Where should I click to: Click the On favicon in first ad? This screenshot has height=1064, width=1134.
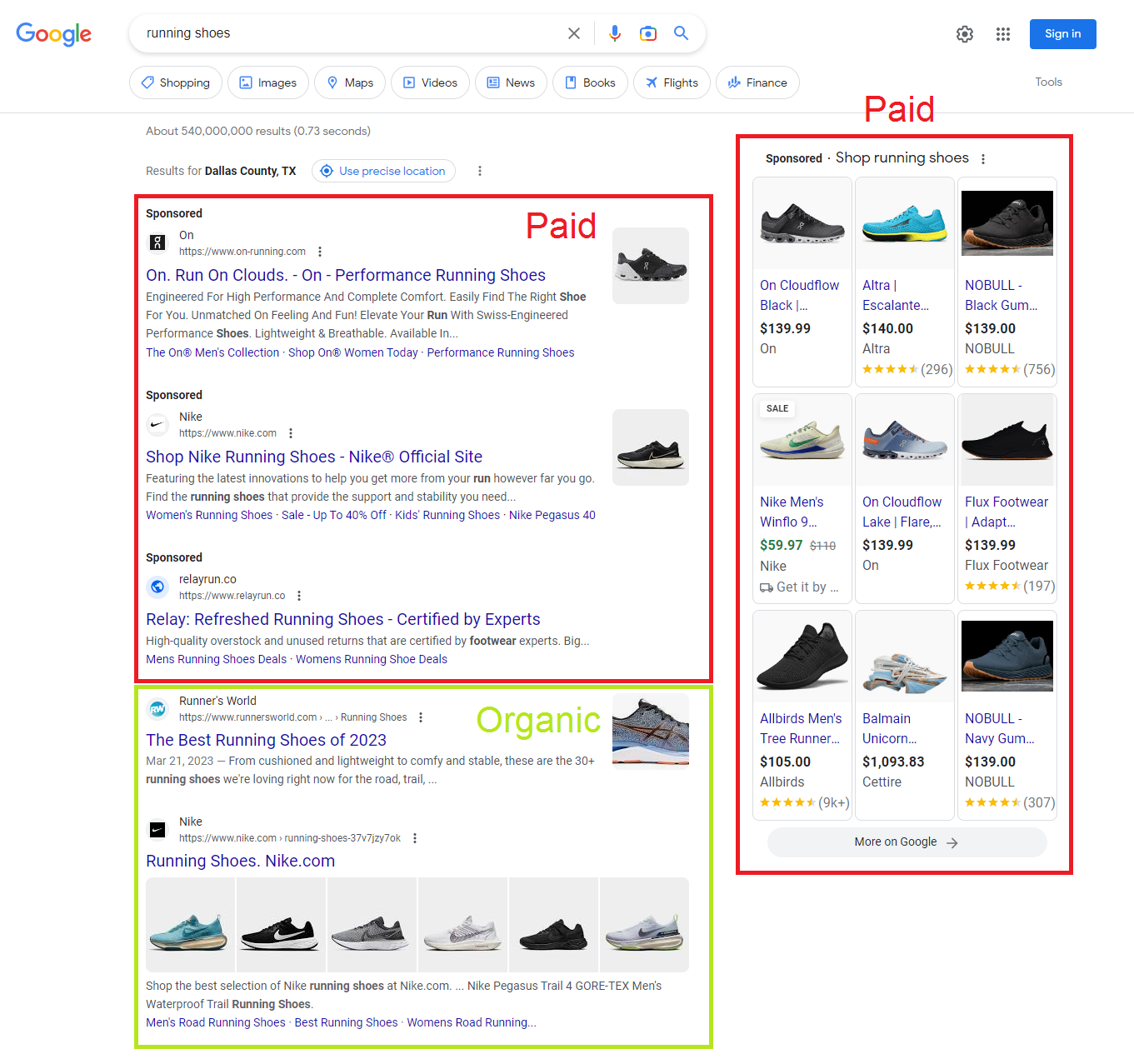(157, 242)
